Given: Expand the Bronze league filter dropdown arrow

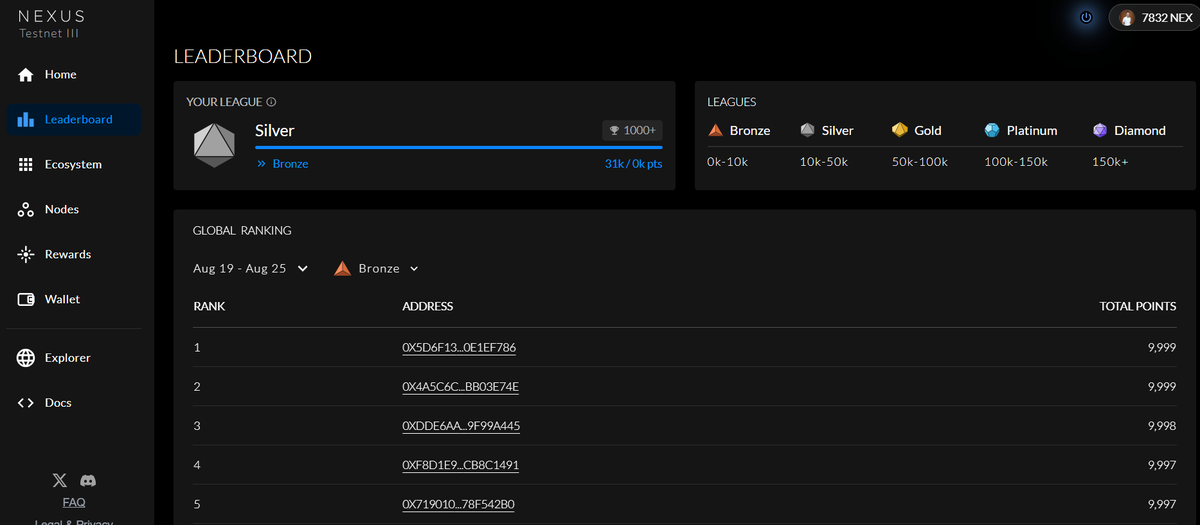Looking at the screenshot, I should [414, 269].
